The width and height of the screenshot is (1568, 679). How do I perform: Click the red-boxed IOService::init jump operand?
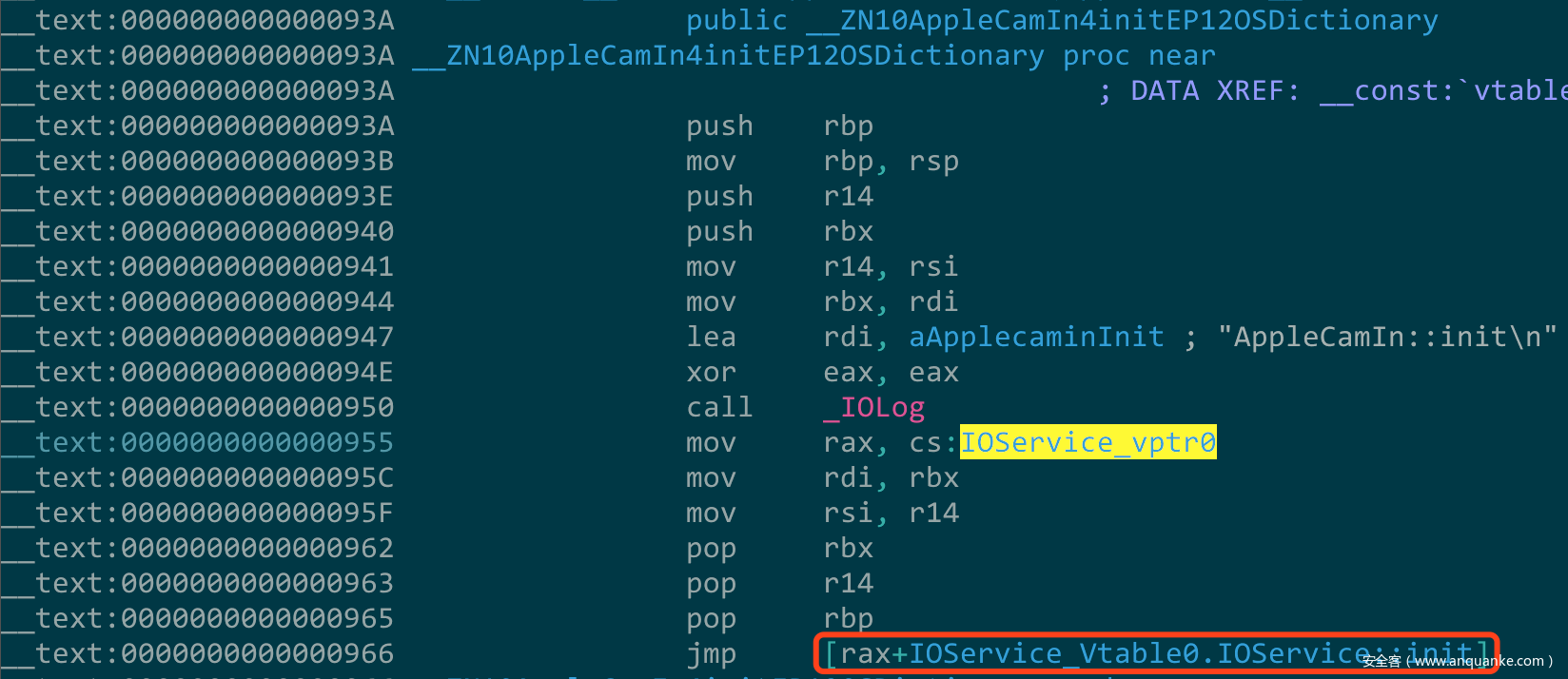coord(1156,653)
